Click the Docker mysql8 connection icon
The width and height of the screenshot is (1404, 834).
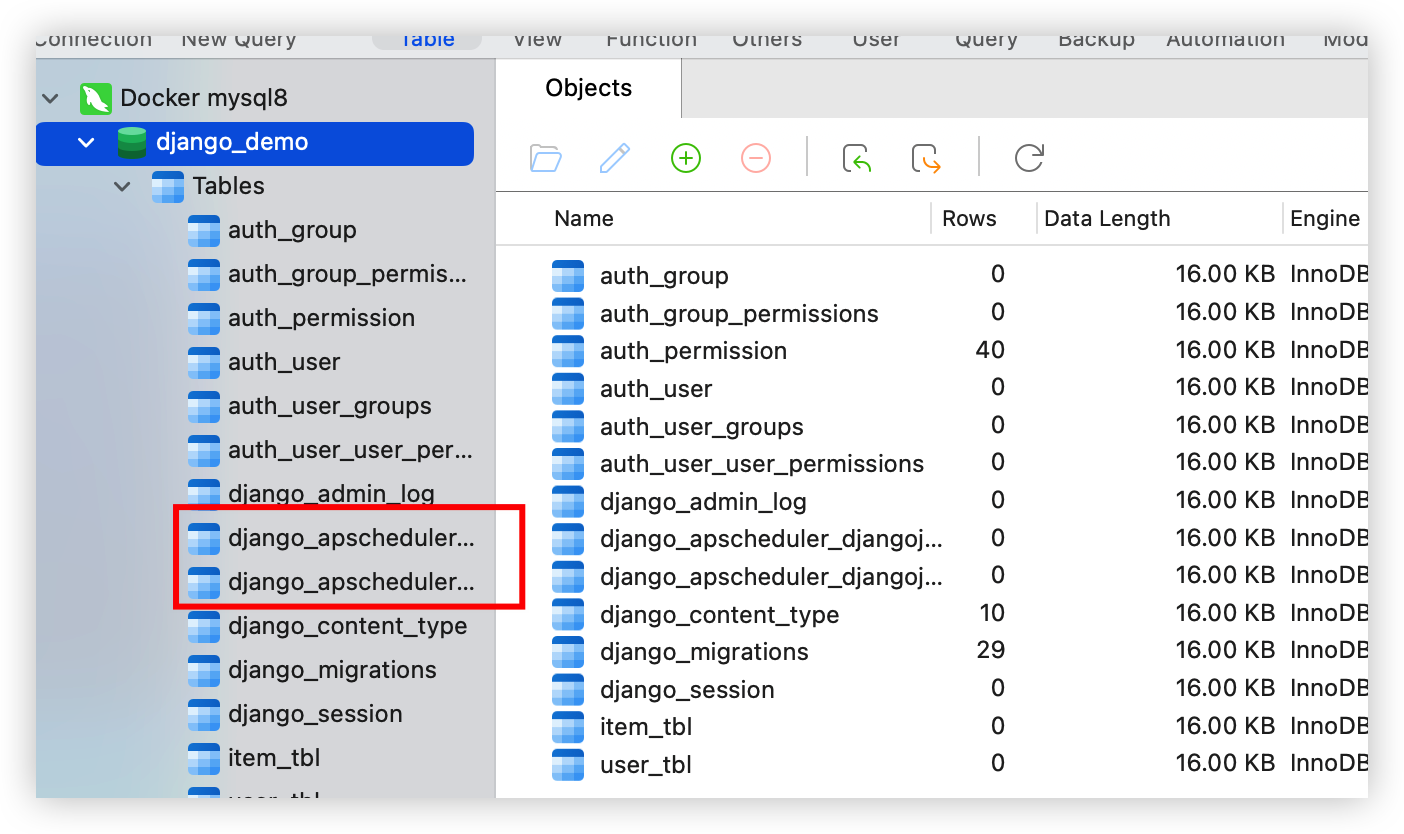tap(96, 98)
